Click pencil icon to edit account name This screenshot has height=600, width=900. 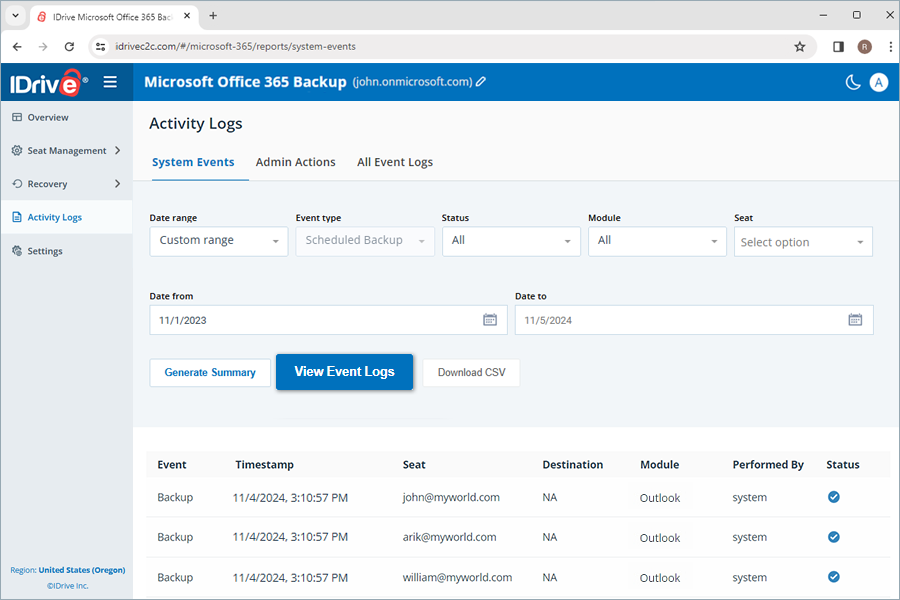tap(481, 82)
